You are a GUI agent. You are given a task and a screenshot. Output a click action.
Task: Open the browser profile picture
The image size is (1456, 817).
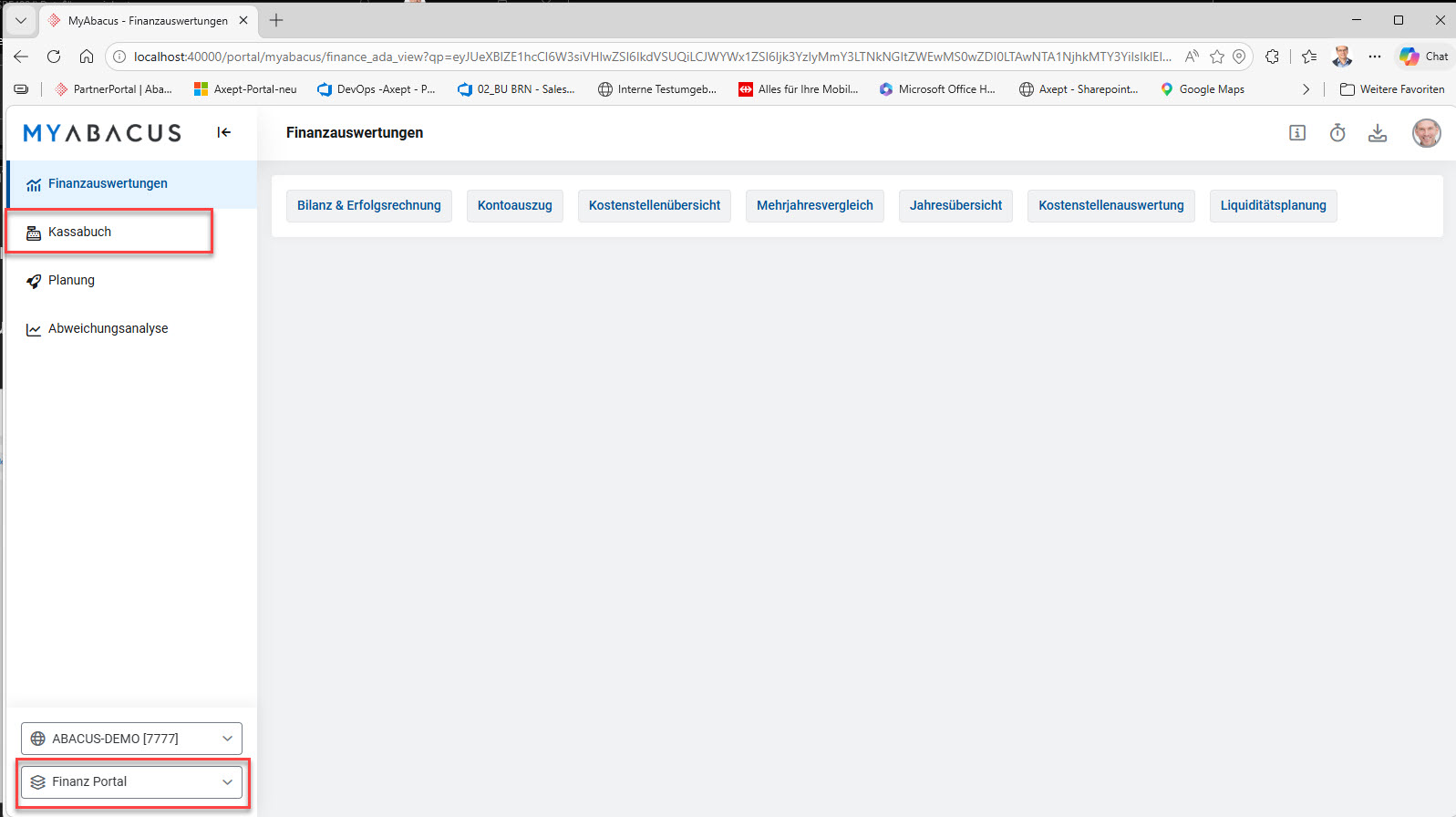[x=1342, y=57]
